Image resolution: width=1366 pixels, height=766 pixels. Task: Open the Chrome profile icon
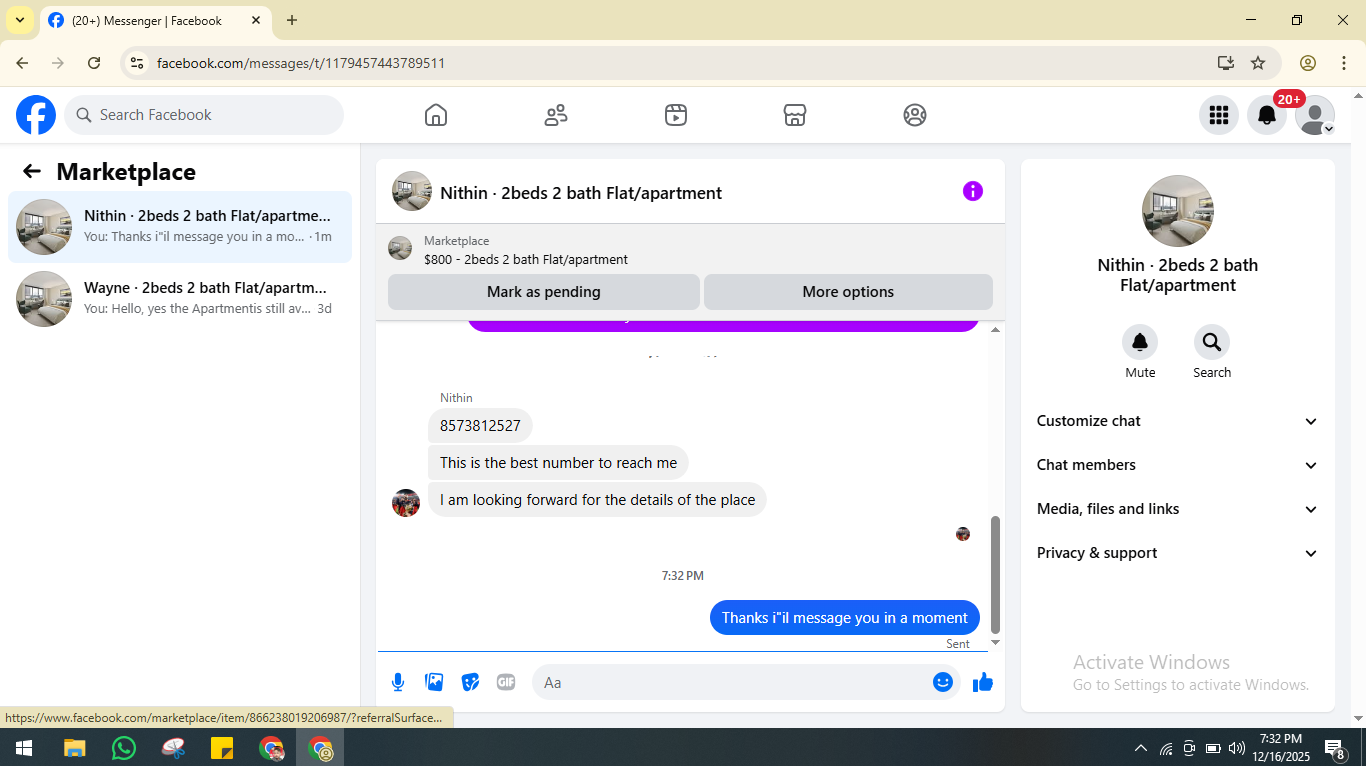tap(1308, 63)
